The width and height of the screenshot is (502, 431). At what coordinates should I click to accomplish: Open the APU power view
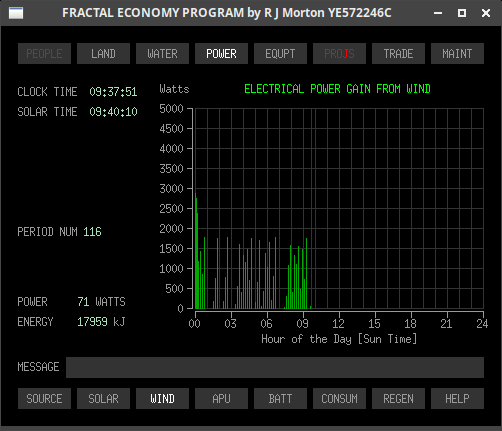click(x=221, y=398)
